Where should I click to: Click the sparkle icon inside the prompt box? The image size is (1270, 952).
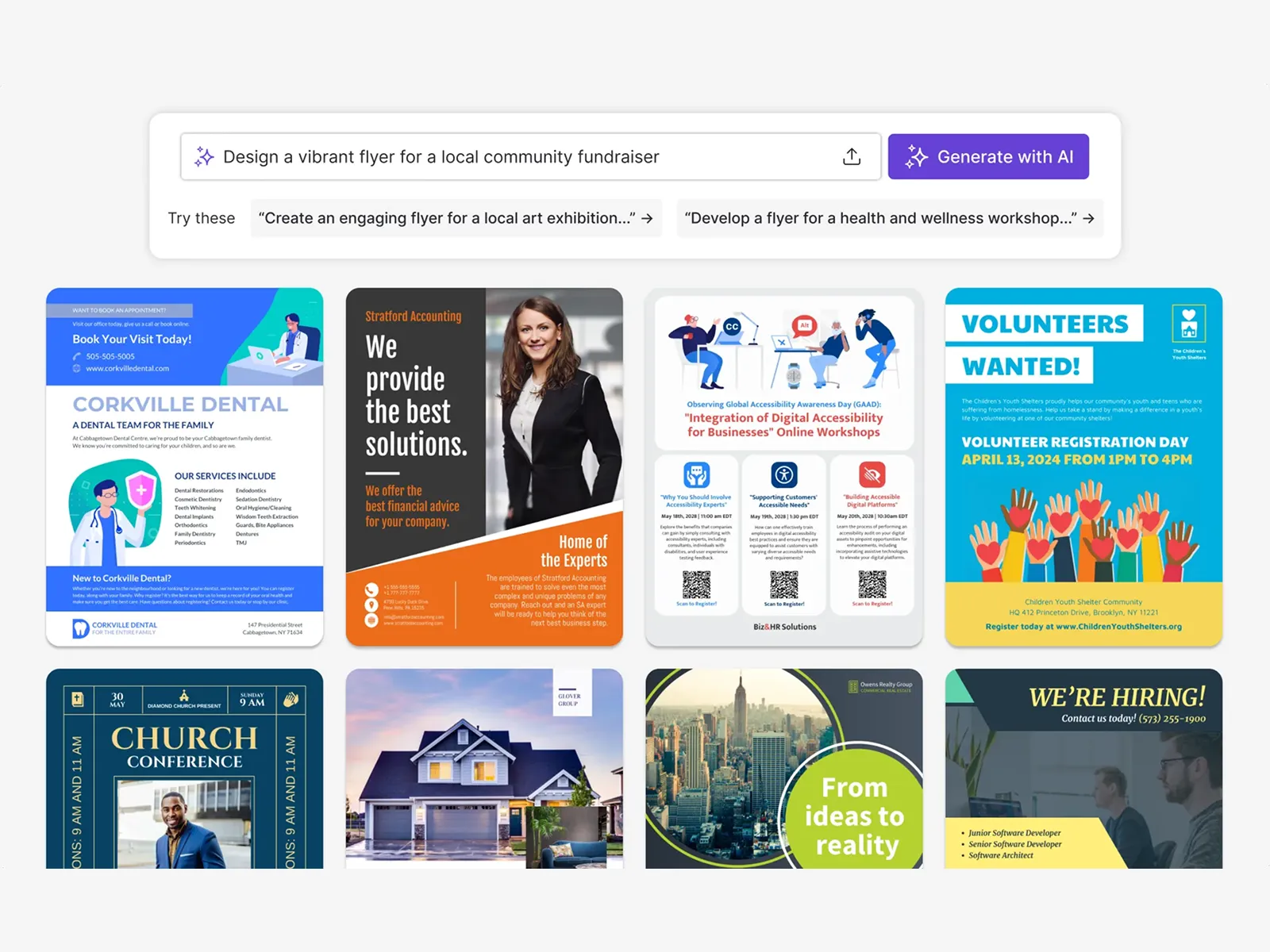(204, 157)
